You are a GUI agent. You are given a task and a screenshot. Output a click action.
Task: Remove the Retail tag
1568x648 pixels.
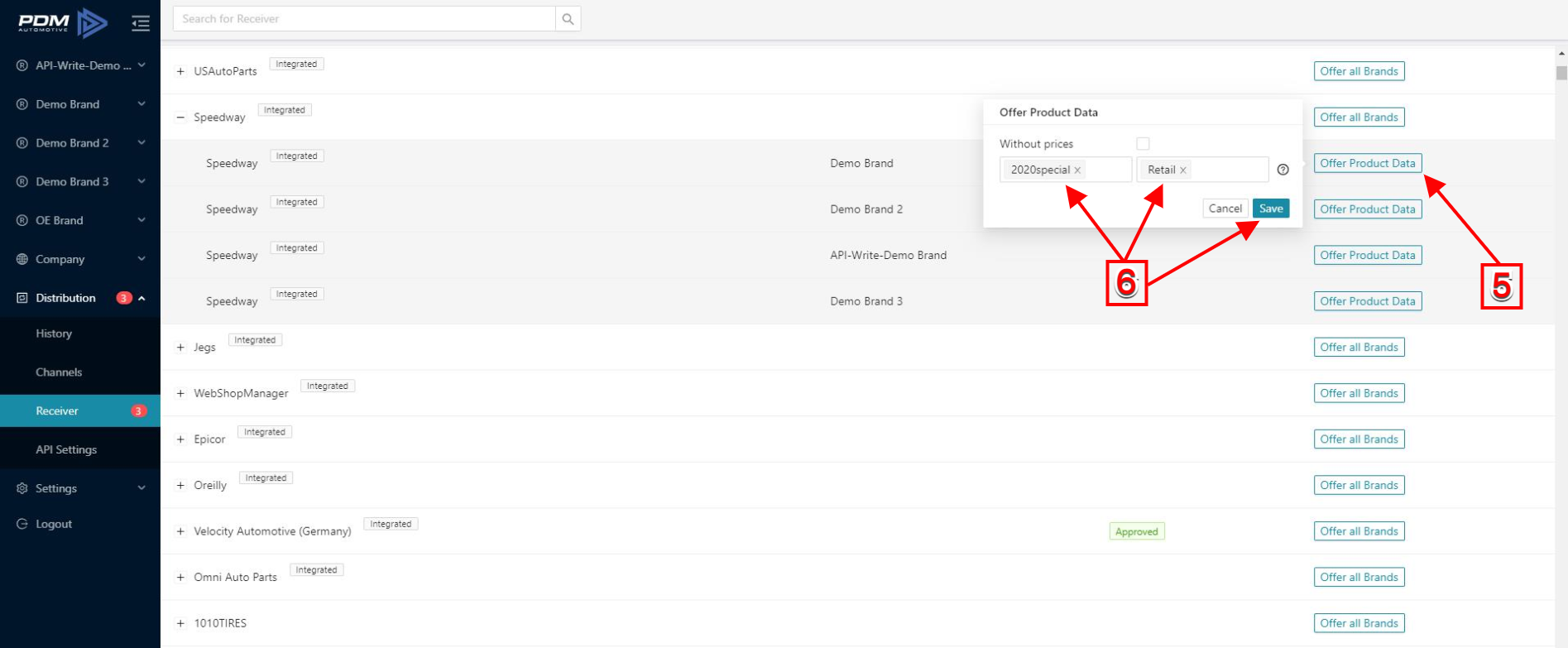click(1183, 170)
